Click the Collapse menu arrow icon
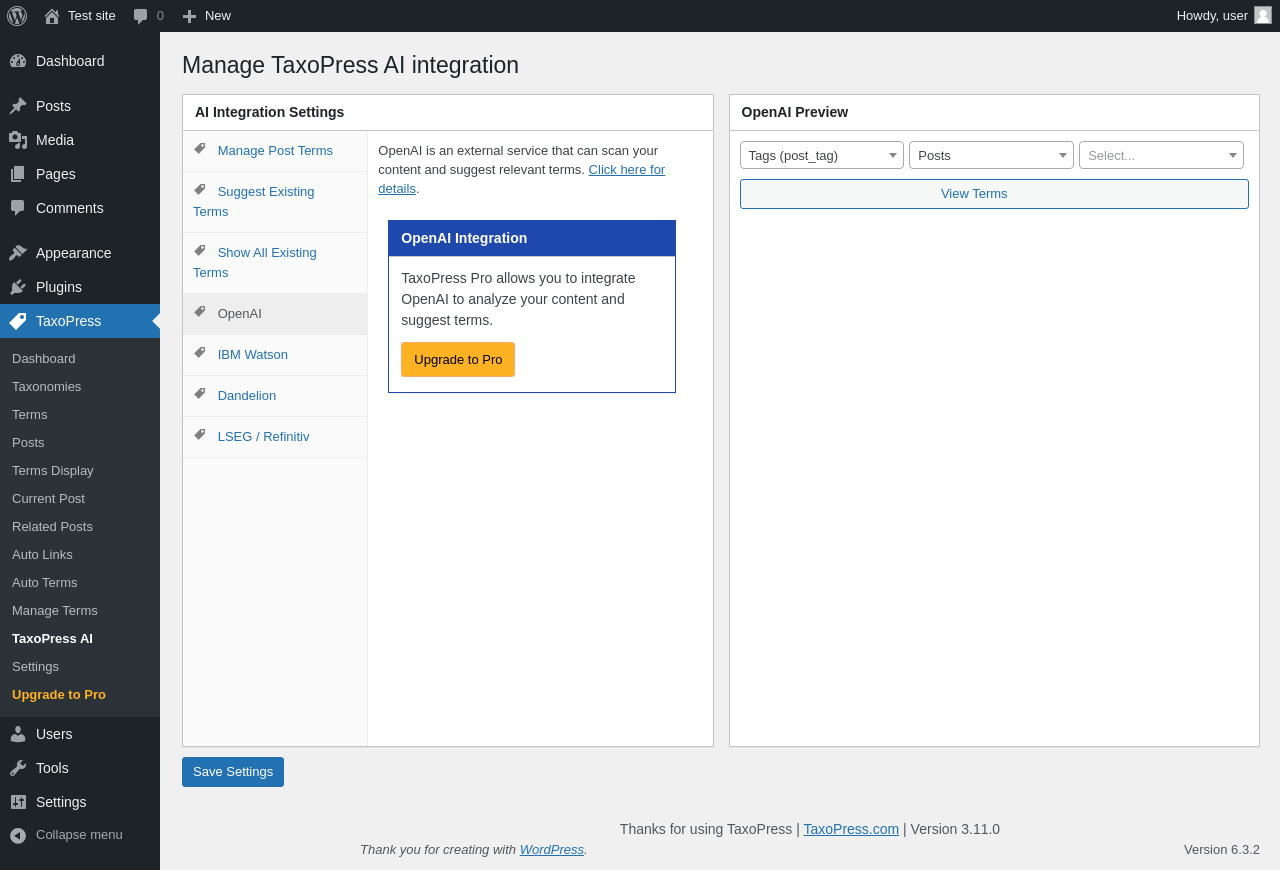The image size is (1280, 870). 18,835
